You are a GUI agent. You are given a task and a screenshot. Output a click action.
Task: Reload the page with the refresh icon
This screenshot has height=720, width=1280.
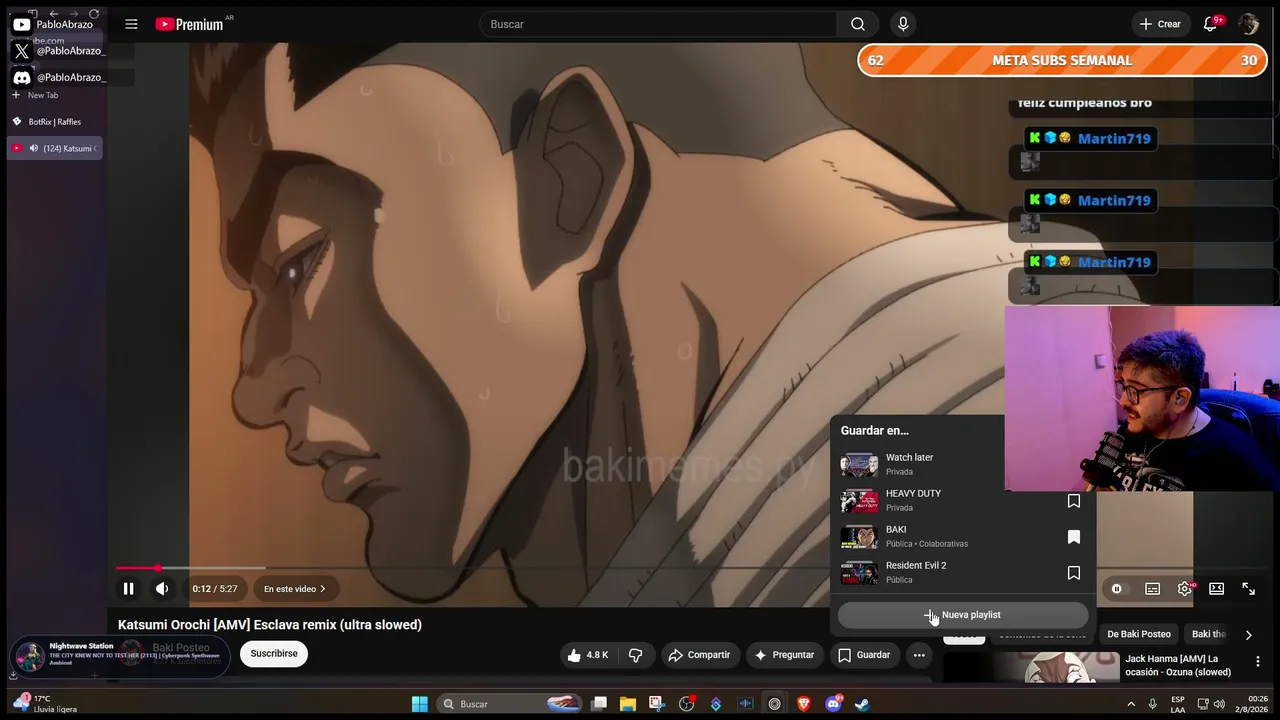point(94,14)
